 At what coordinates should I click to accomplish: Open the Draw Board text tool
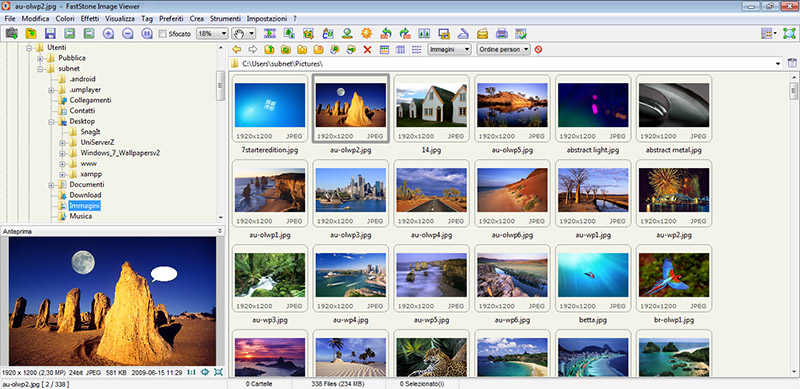(x=328, y=34)
